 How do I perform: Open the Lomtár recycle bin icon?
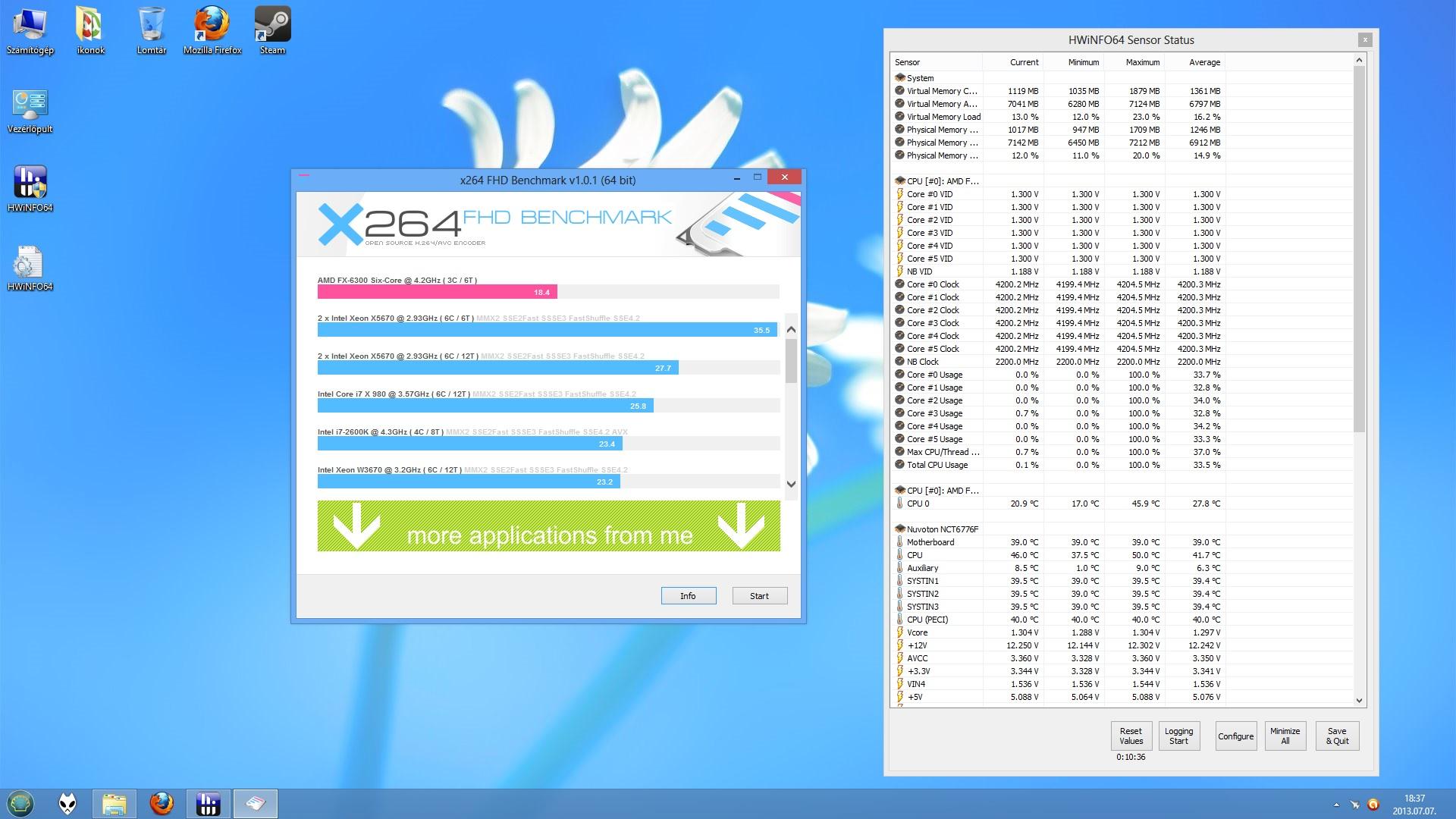pos(151,30)
